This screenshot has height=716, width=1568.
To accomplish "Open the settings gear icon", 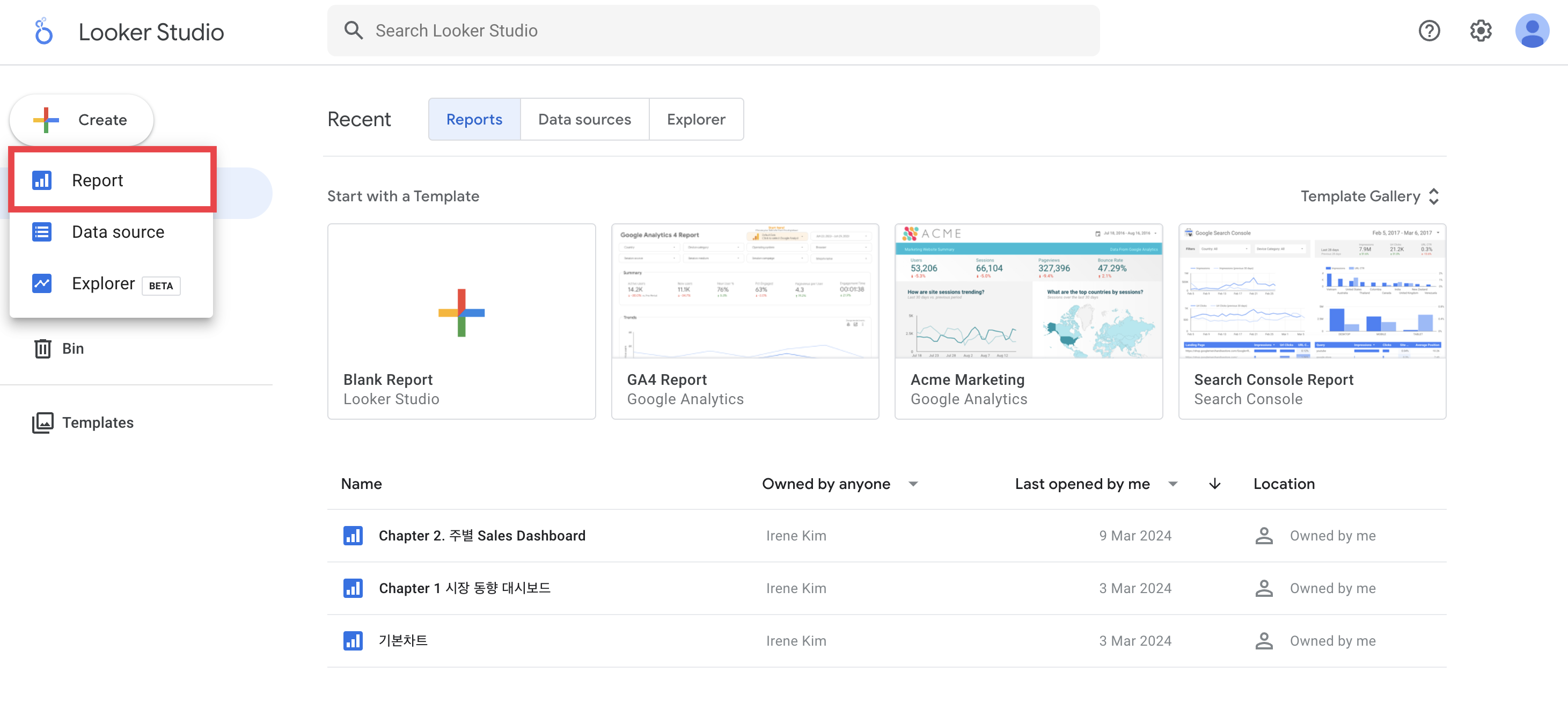I will [x=1481, y=31].
